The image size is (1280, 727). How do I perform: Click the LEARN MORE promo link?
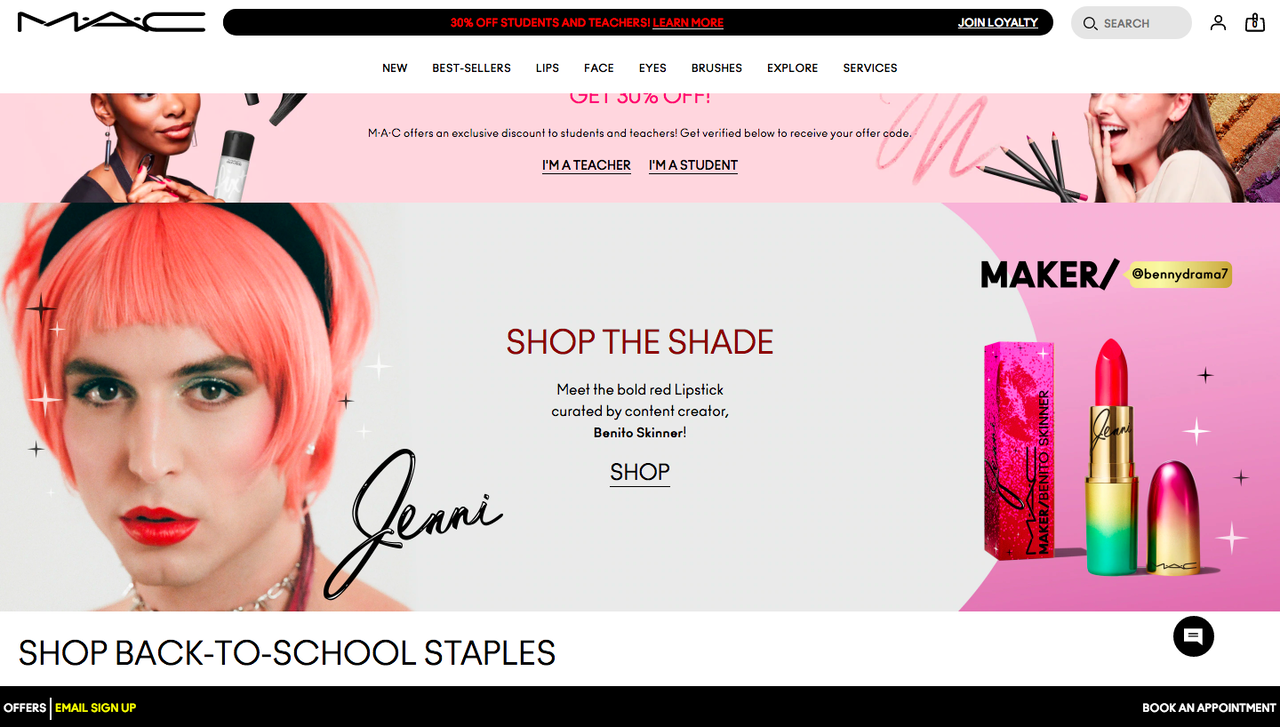(x=688, y=22)
